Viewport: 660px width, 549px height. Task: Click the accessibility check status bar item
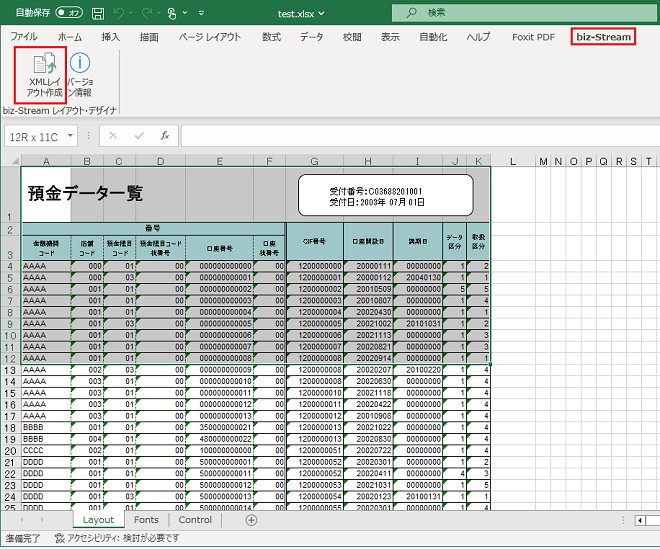(x=117, y=538)
